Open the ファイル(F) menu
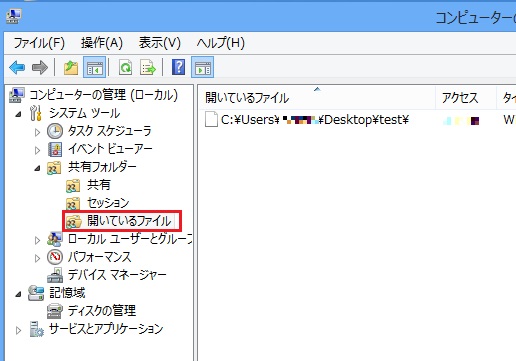 [39, 43]
